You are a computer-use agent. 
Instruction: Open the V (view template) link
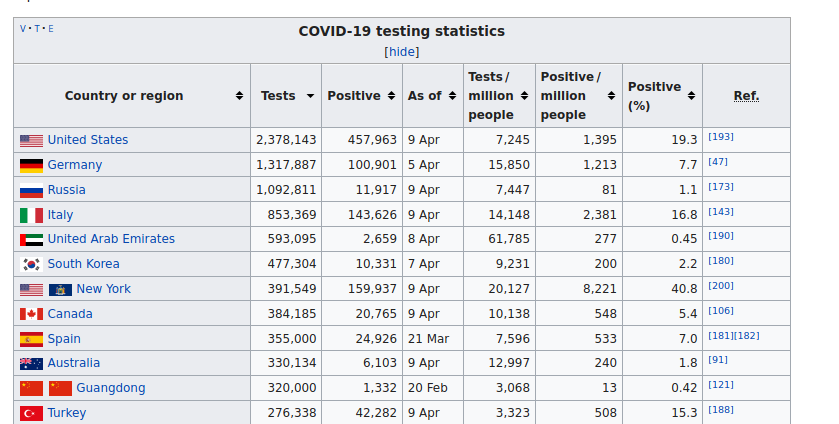tap(24, 28)
